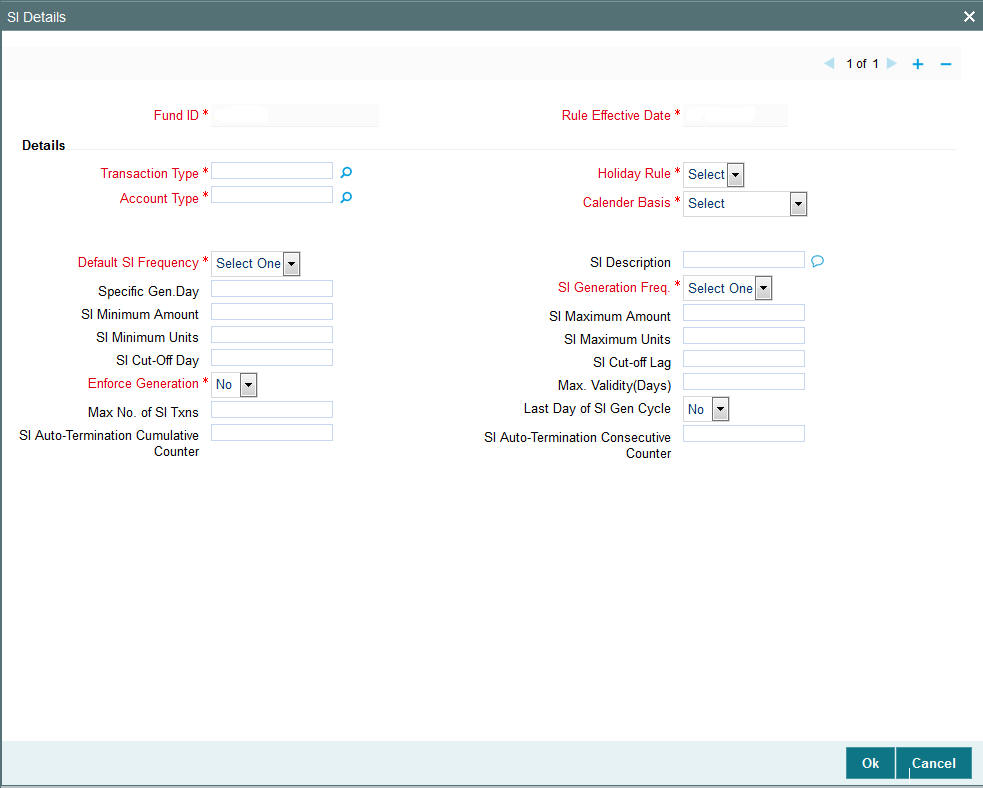The image size is (983, 788).
Task: Select the SI Cut-Off Day field
Action: tap(272, 357)
